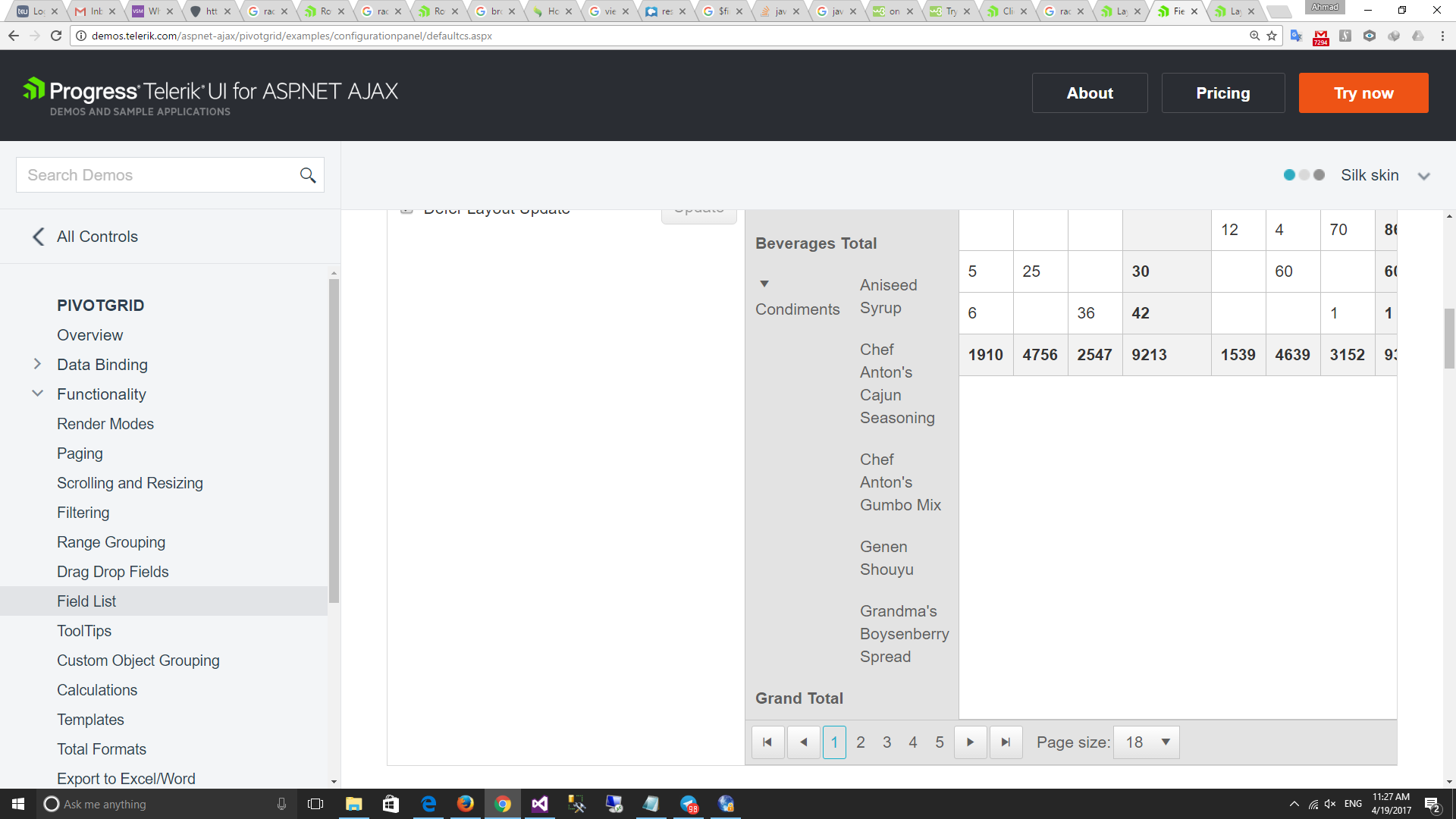The width and height of the screenshot is (1456, 819).
Task: Jump to last page of the pivot grid
Action: pos(1006,742)
